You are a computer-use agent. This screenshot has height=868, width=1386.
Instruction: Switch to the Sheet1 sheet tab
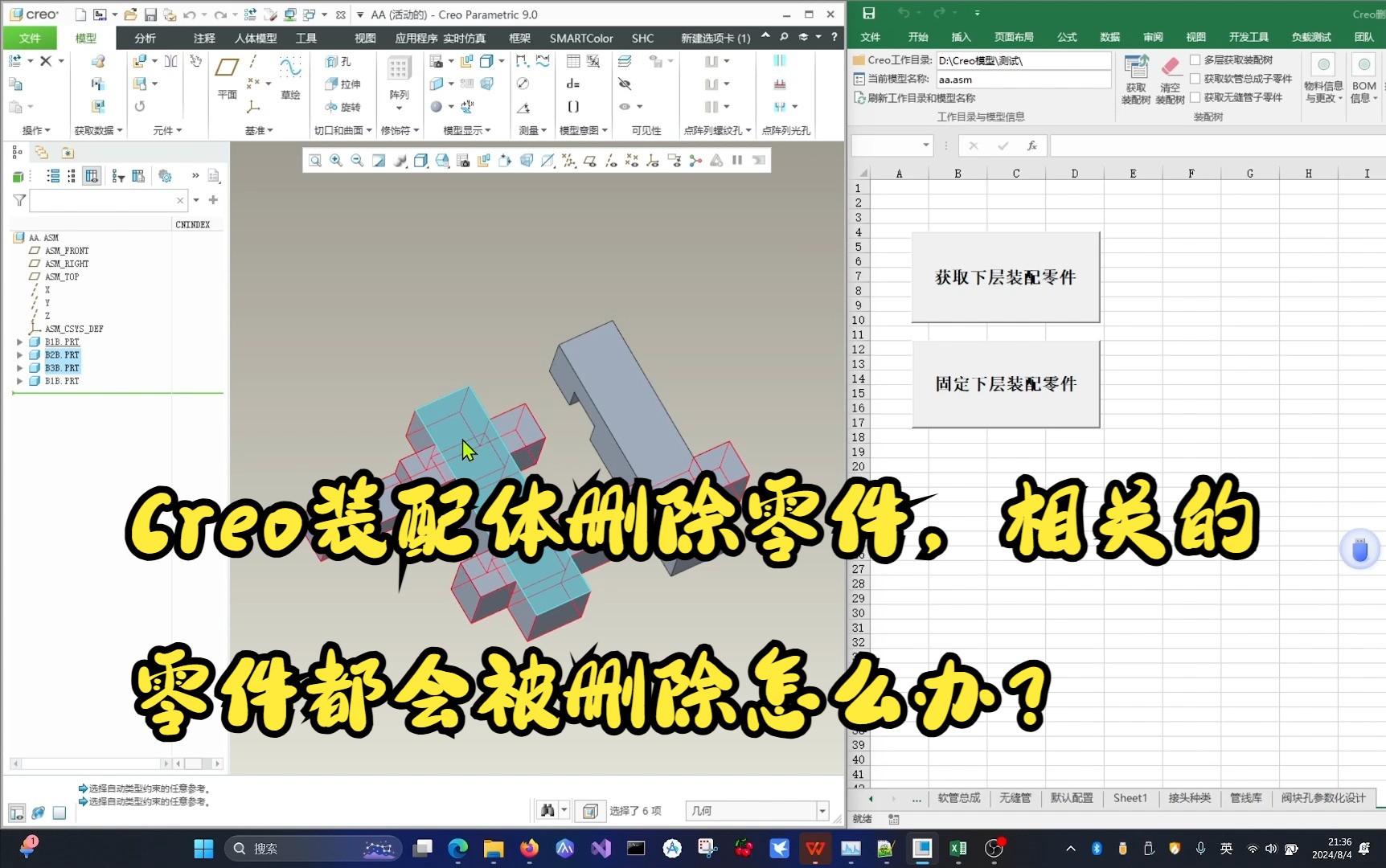tap(1130, 798)
